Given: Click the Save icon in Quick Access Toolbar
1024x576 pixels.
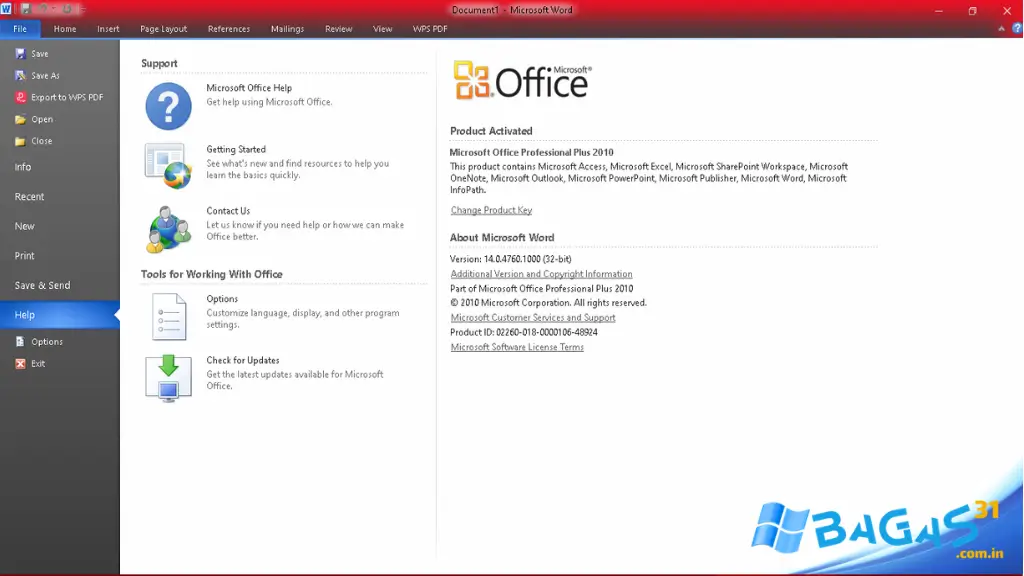Looking at the screenshot, I should click(x=27, y=9).
